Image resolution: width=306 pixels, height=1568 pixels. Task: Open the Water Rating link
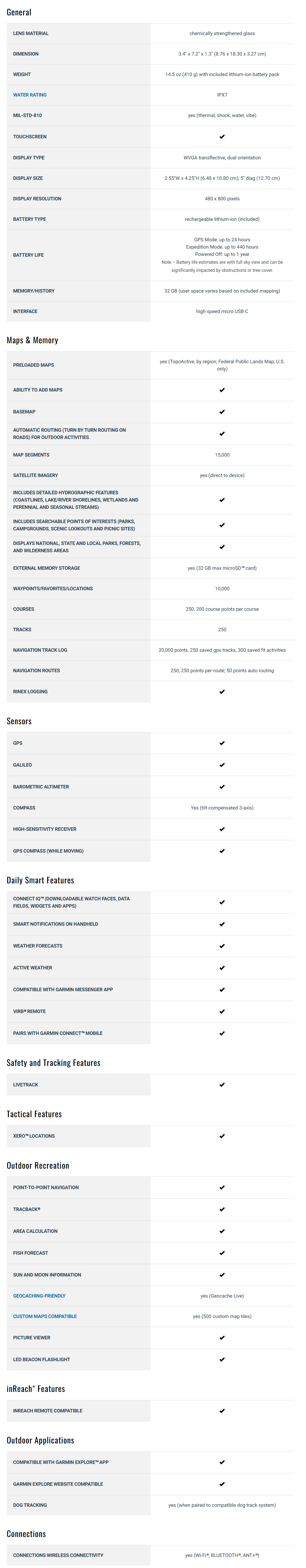pyautogui.click(x=30, y=95)
